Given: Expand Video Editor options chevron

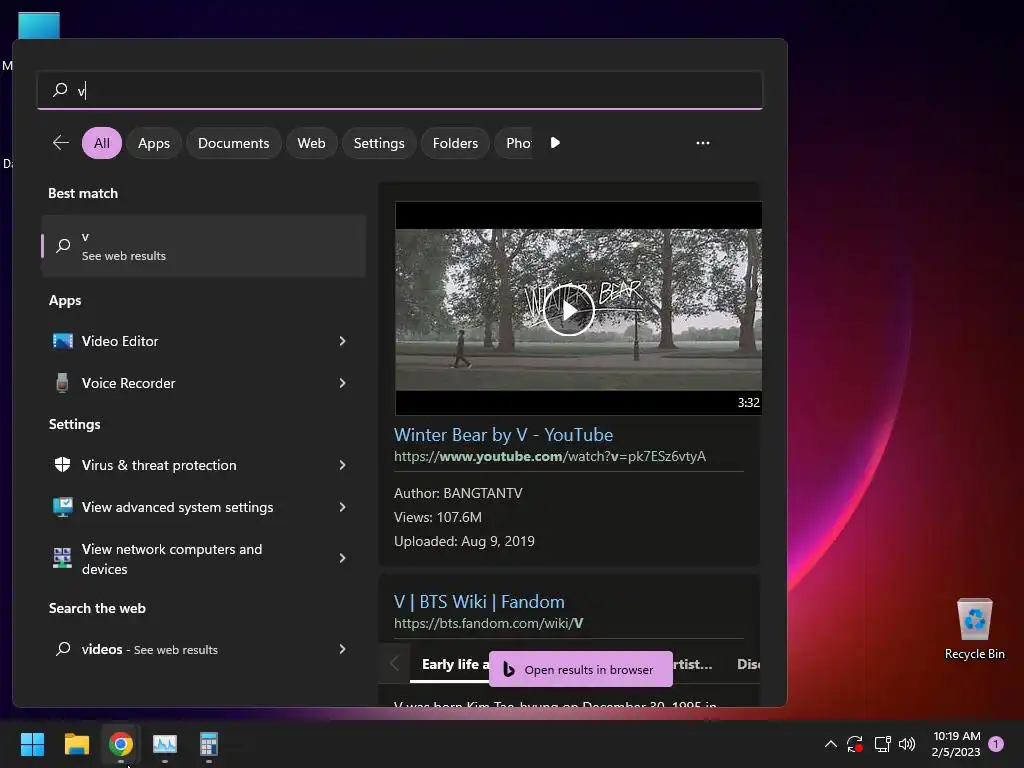Looking at the screenshot, I should point(342,341).
